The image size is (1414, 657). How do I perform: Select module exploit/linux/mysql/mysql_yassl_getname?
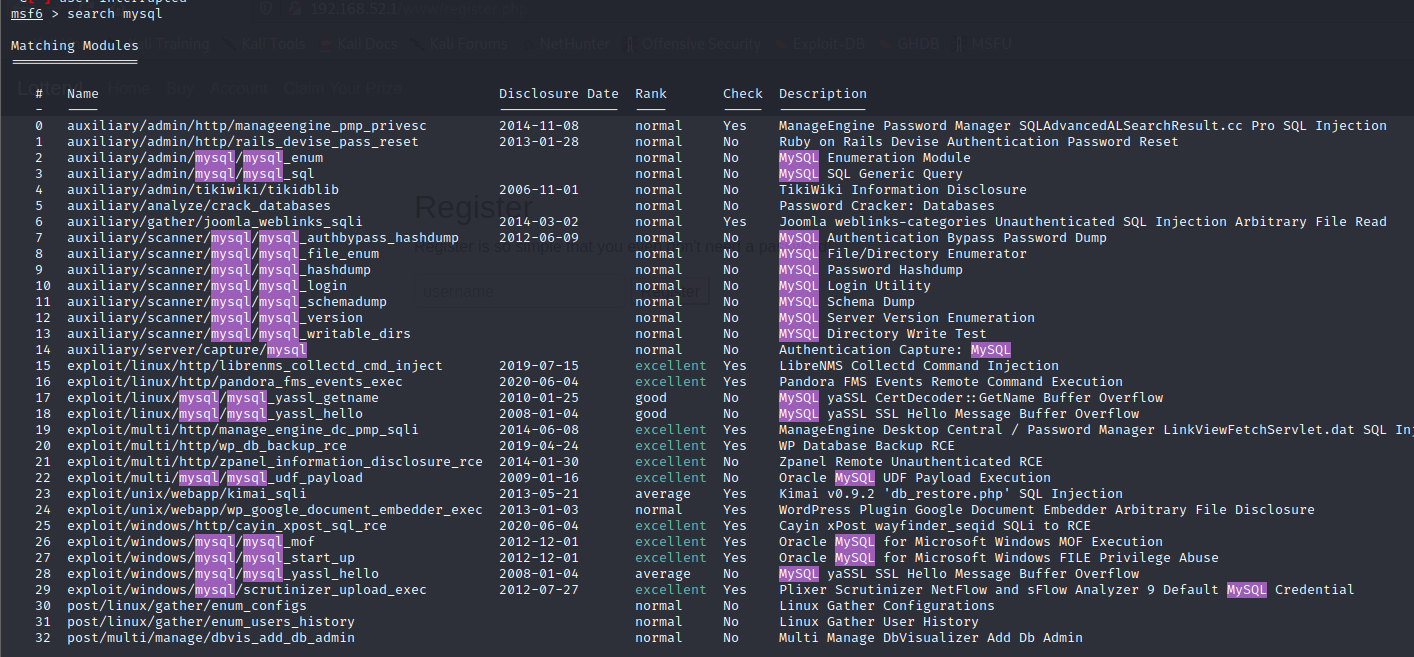tap(223, 398)
